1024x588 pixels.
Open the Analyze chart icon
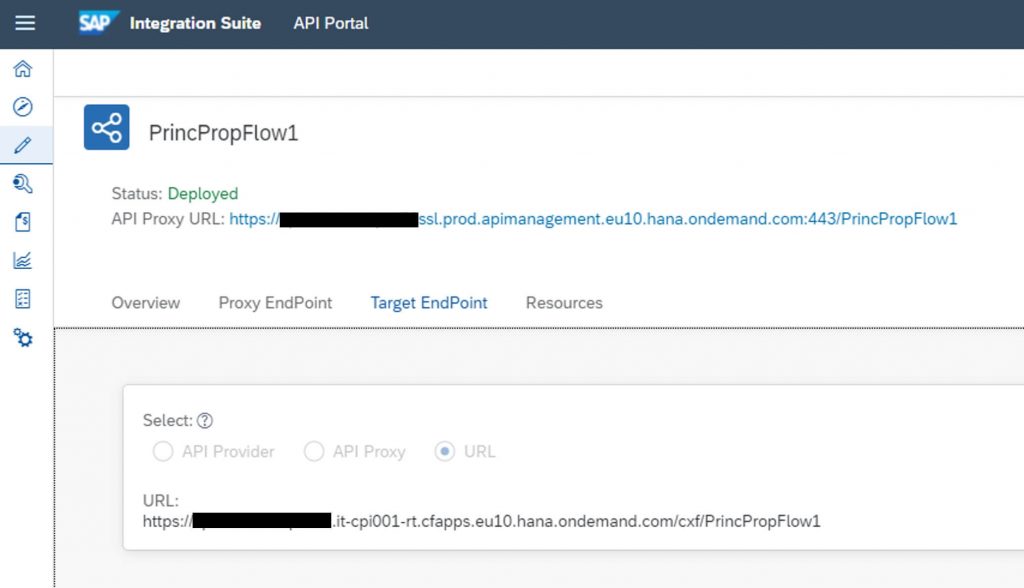(23, 261)
